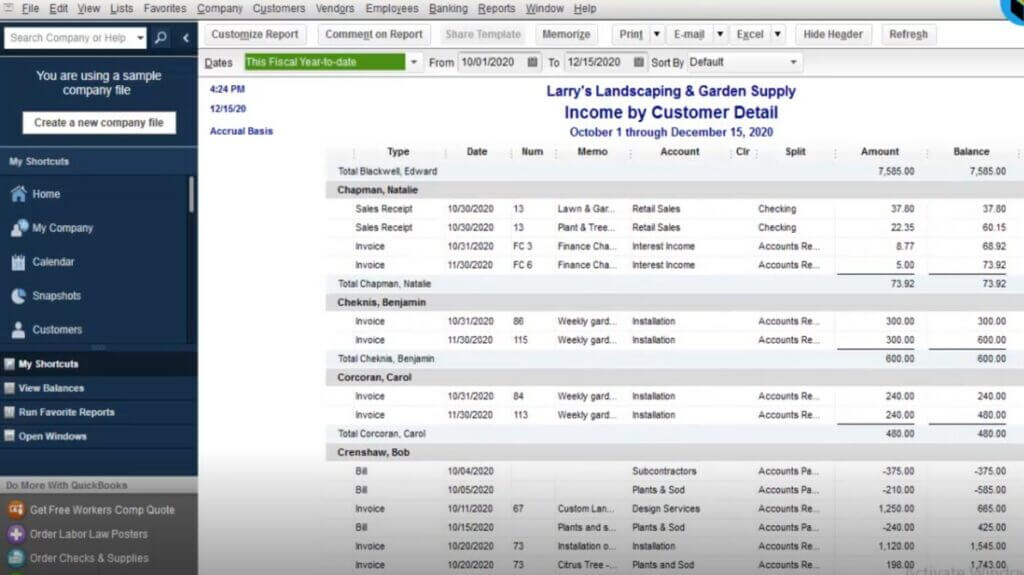The image size is (1024, 575).
Task: Click the search magnifier icon
Action: (161, 38)
